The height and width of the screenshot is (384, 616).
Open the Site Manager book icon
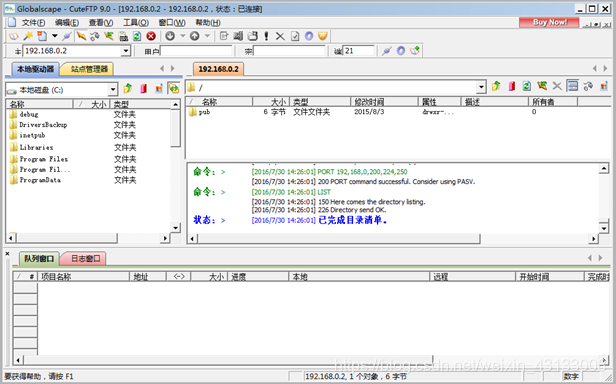[x=14, y=36]
